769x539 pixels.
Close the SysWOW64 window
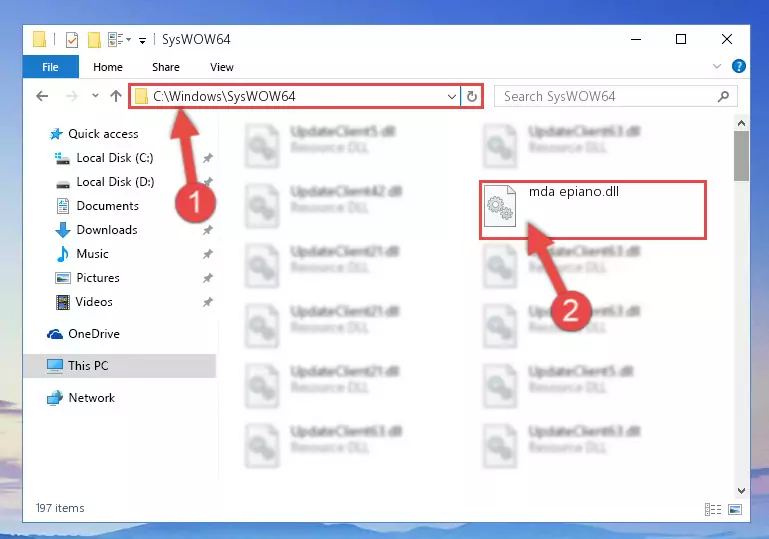[727, 39]
